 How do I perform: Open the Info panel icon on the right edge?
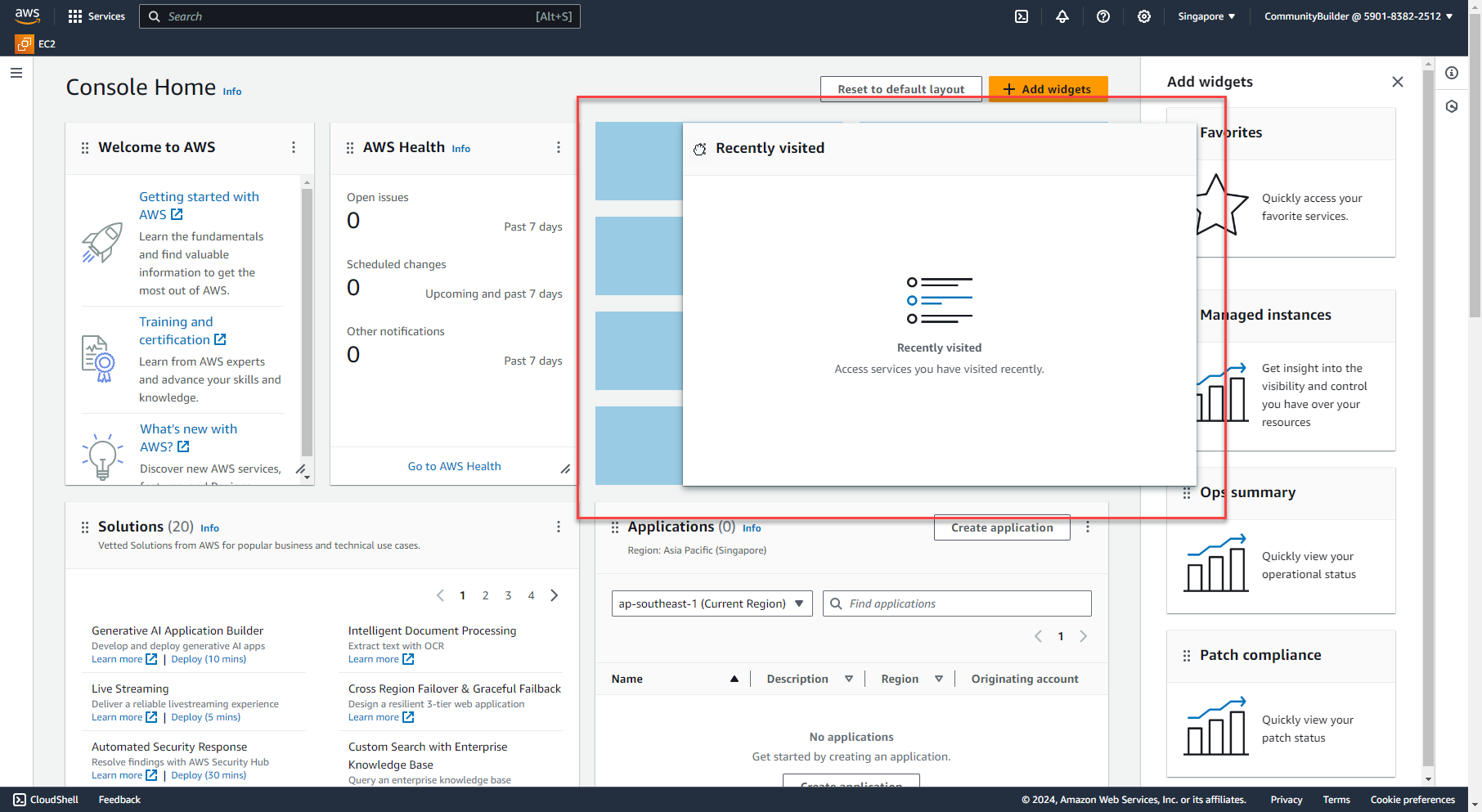pyautogui.click(x=1453, y=73)
